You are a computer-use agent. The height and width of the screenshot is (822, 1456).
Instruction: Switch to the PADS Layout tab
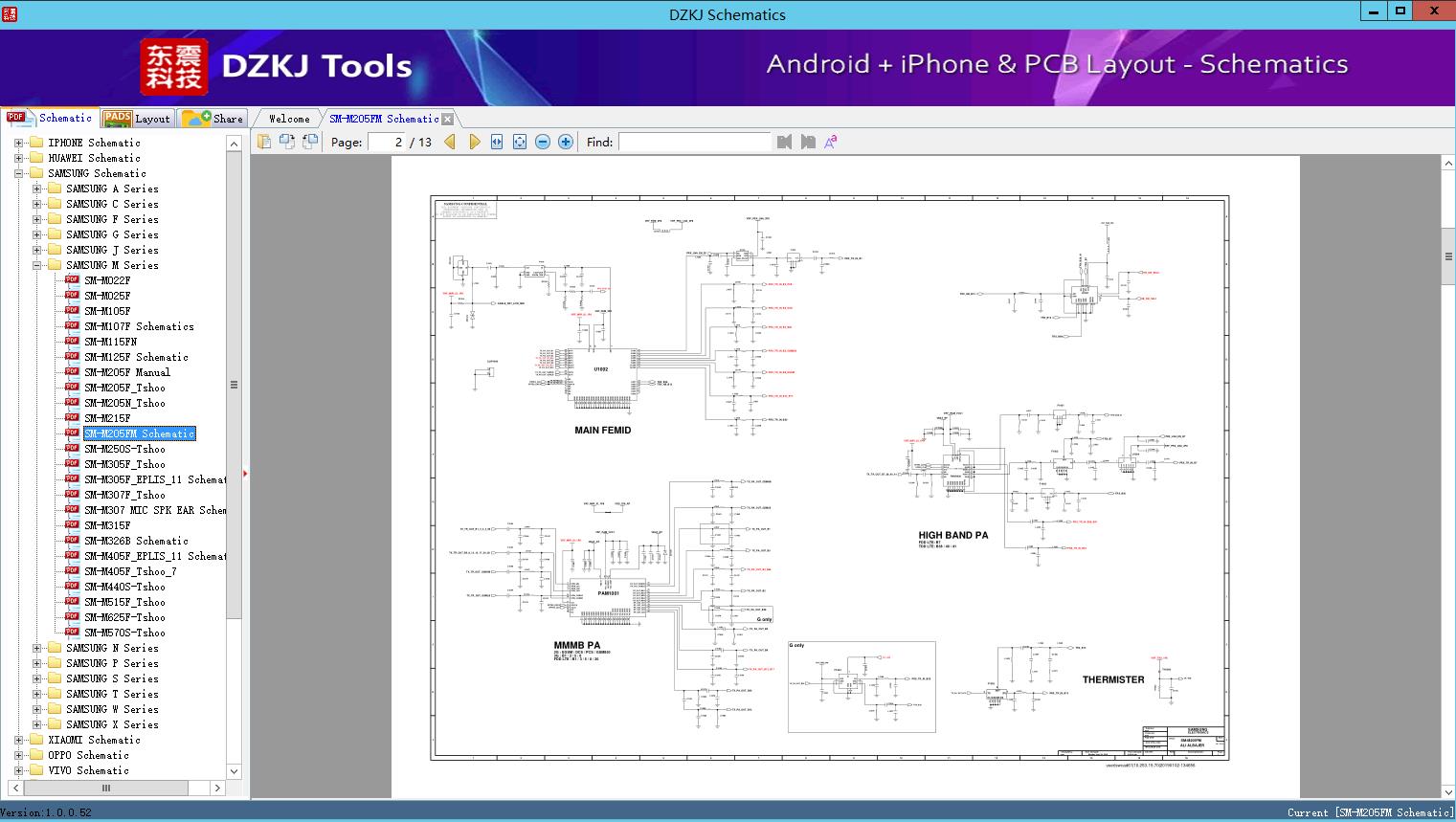[x=137, y=119]
